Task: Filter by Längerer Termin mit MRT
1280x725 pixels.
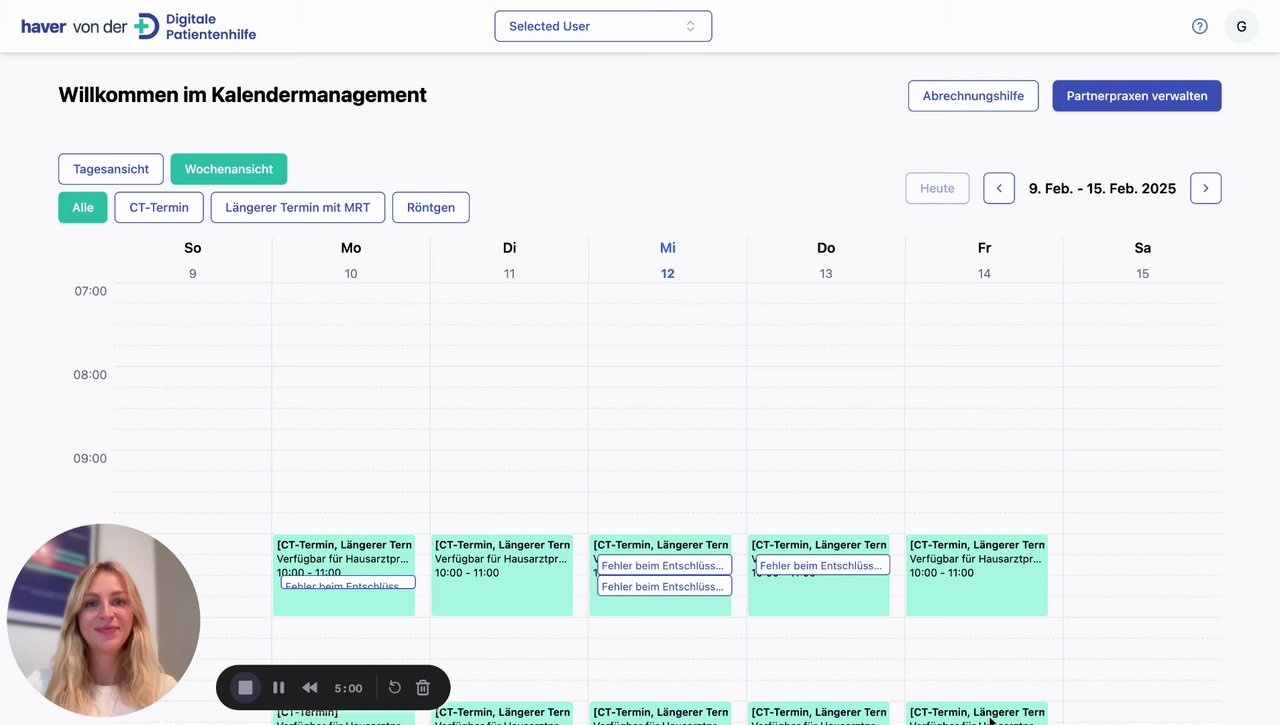Action: pos(298,207)
